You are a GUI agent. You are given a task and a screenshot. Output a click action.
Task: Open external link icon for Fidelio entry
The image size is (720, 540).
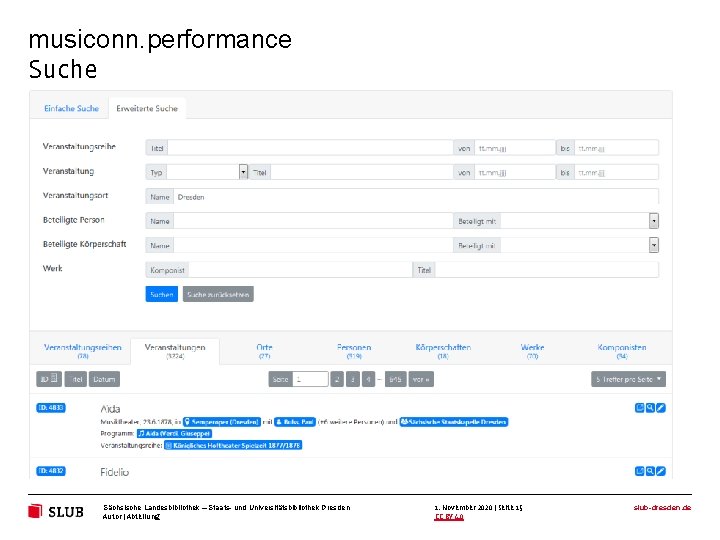click(x=639, y=471)
